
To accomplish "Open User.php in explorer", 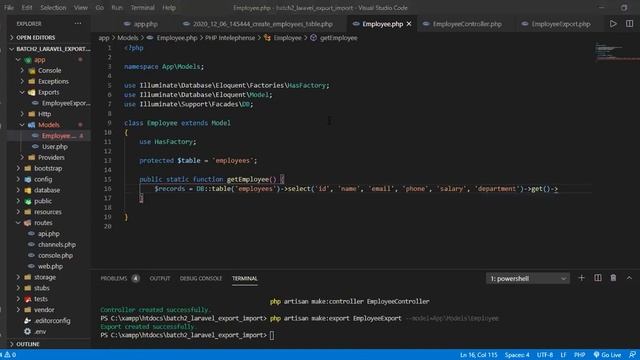I will 55,147.
